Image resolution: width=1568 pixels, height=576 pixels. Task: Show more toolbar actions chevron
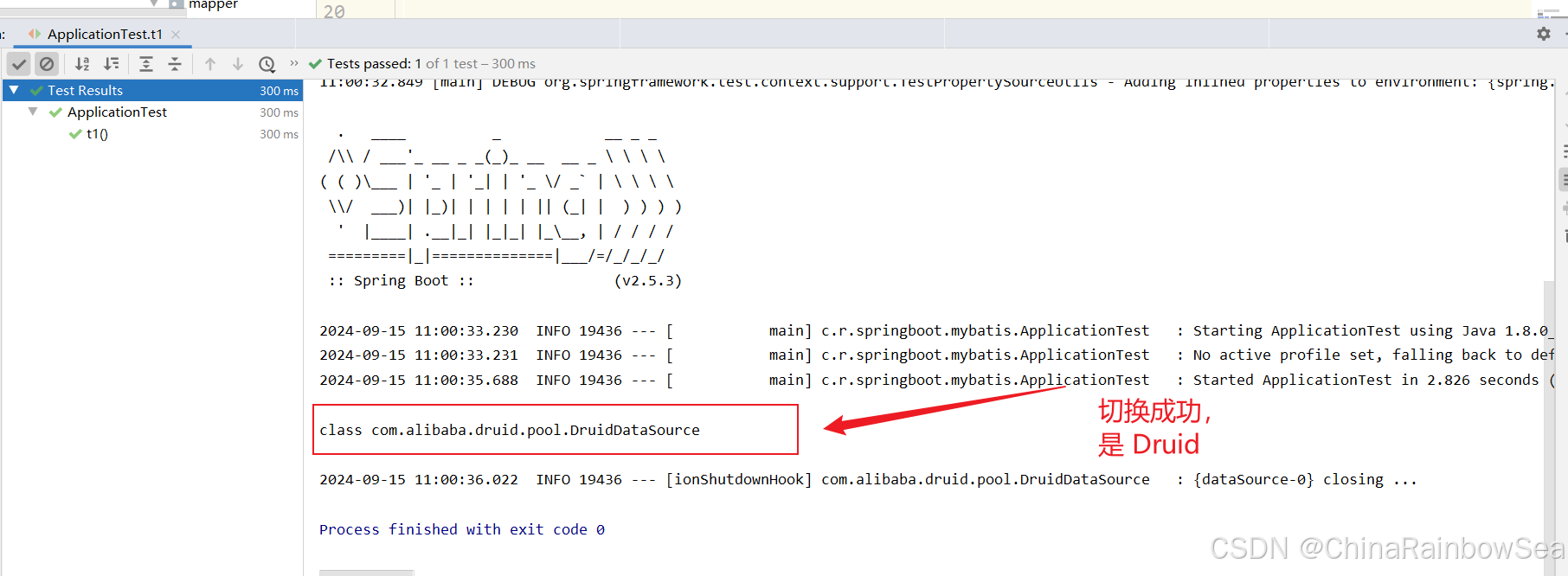coord(294,63)
